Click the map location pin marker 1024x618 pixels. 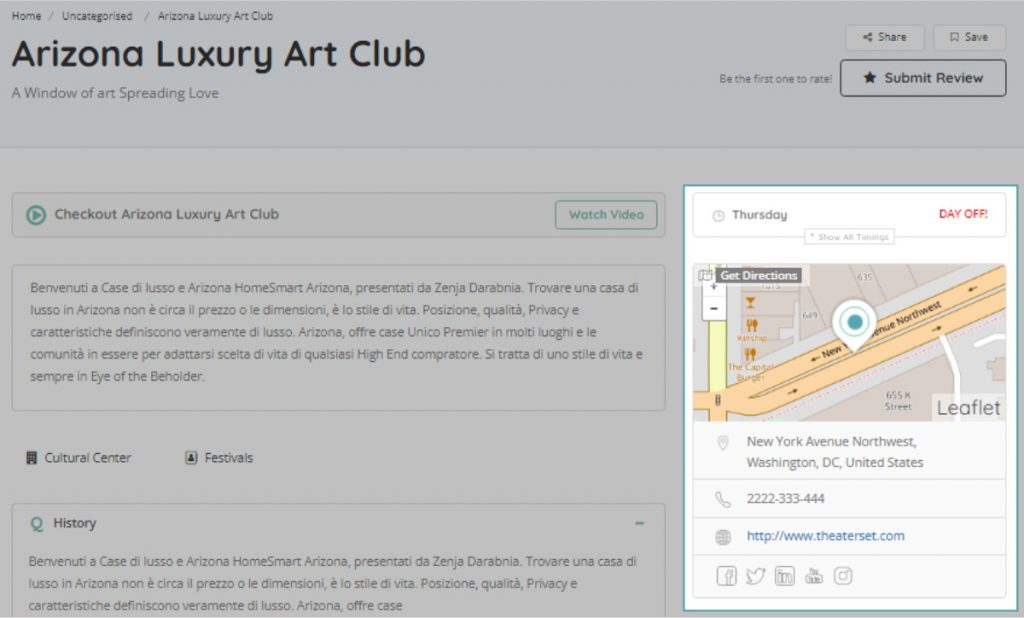[x=854, y=323]
